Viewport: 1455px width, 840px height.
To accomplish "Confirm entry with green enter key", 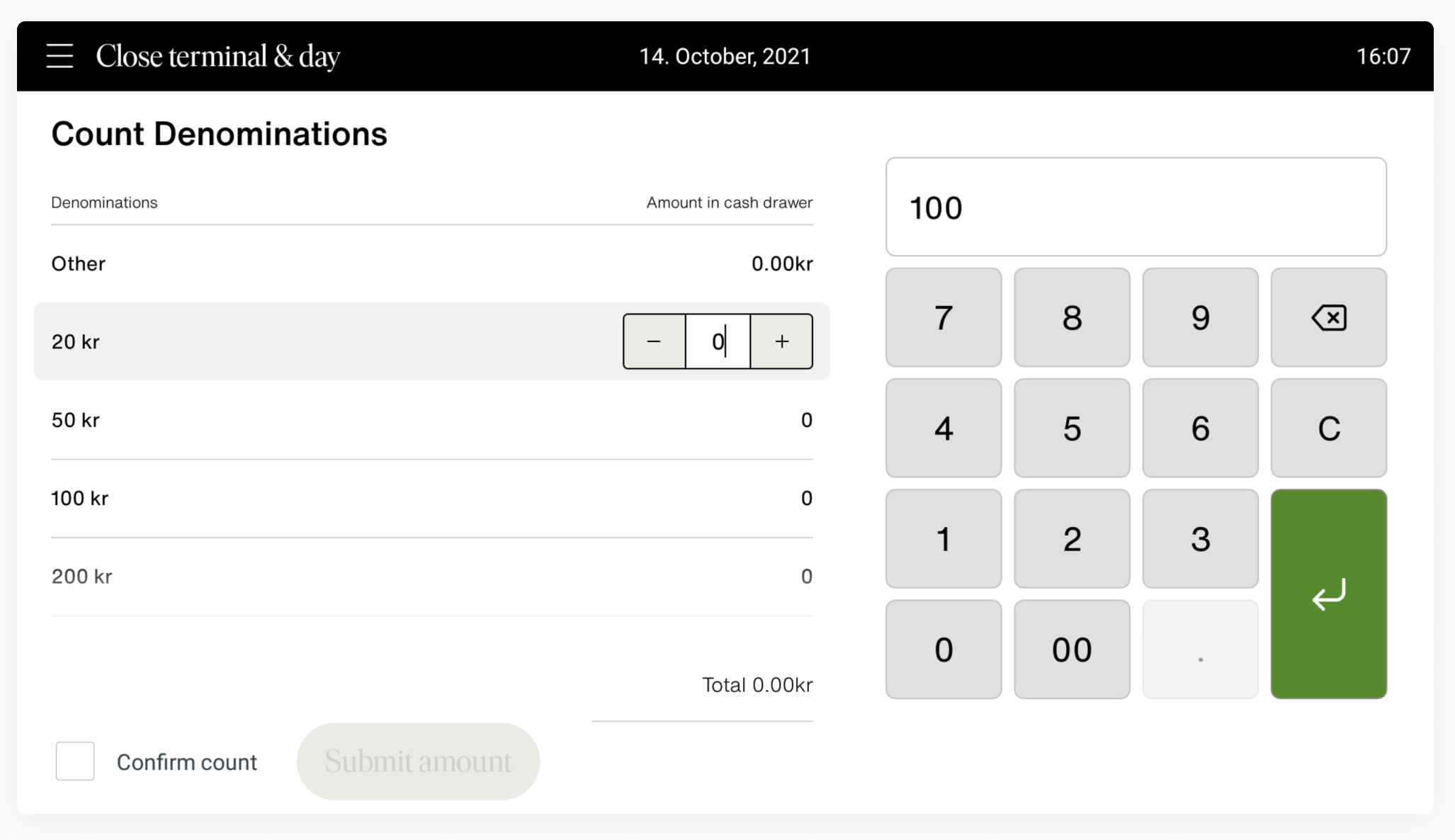I will 1328,594.
